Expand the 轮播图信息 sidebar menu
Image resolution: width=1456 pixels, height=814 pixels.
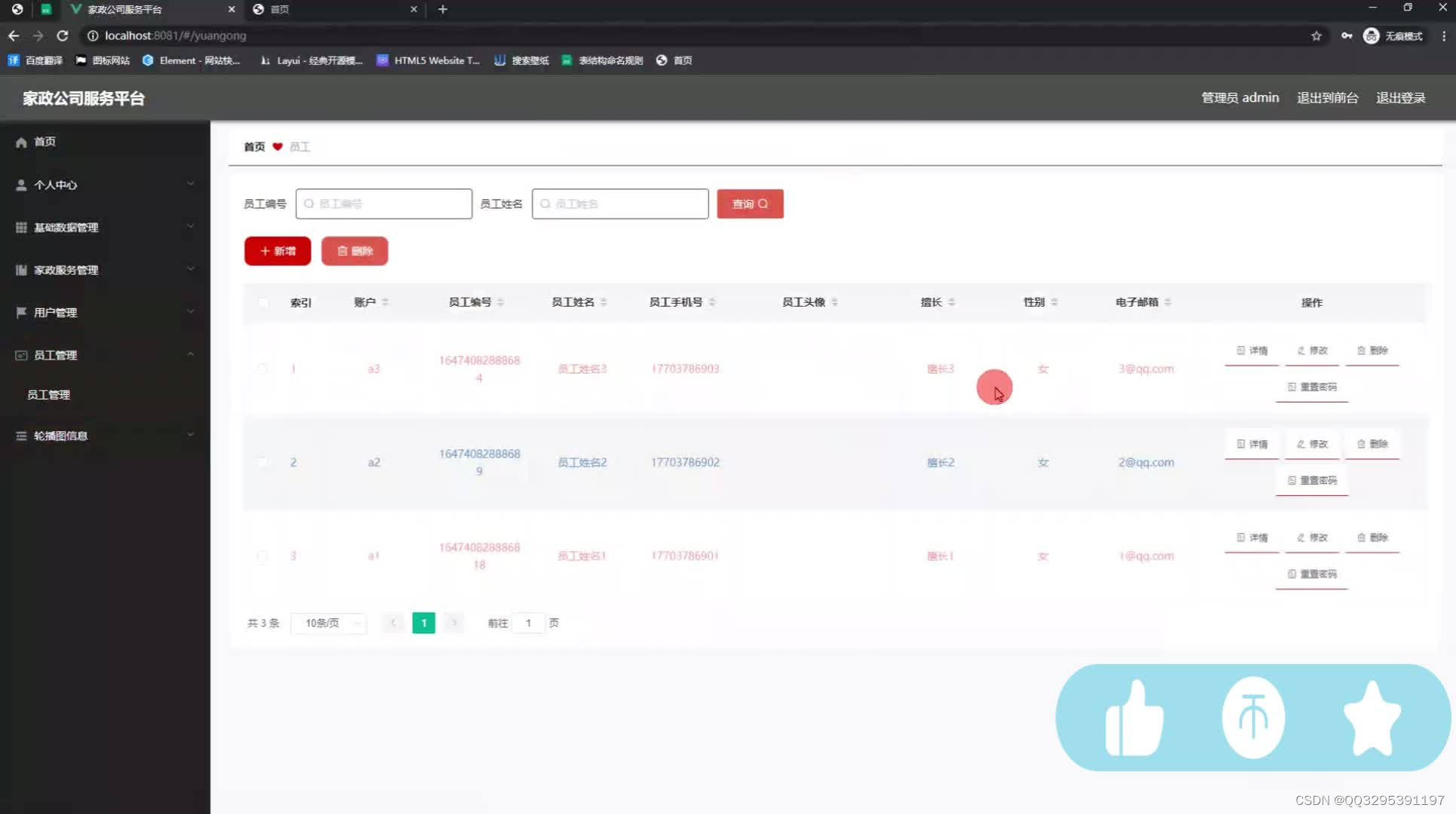coord(105,436)
